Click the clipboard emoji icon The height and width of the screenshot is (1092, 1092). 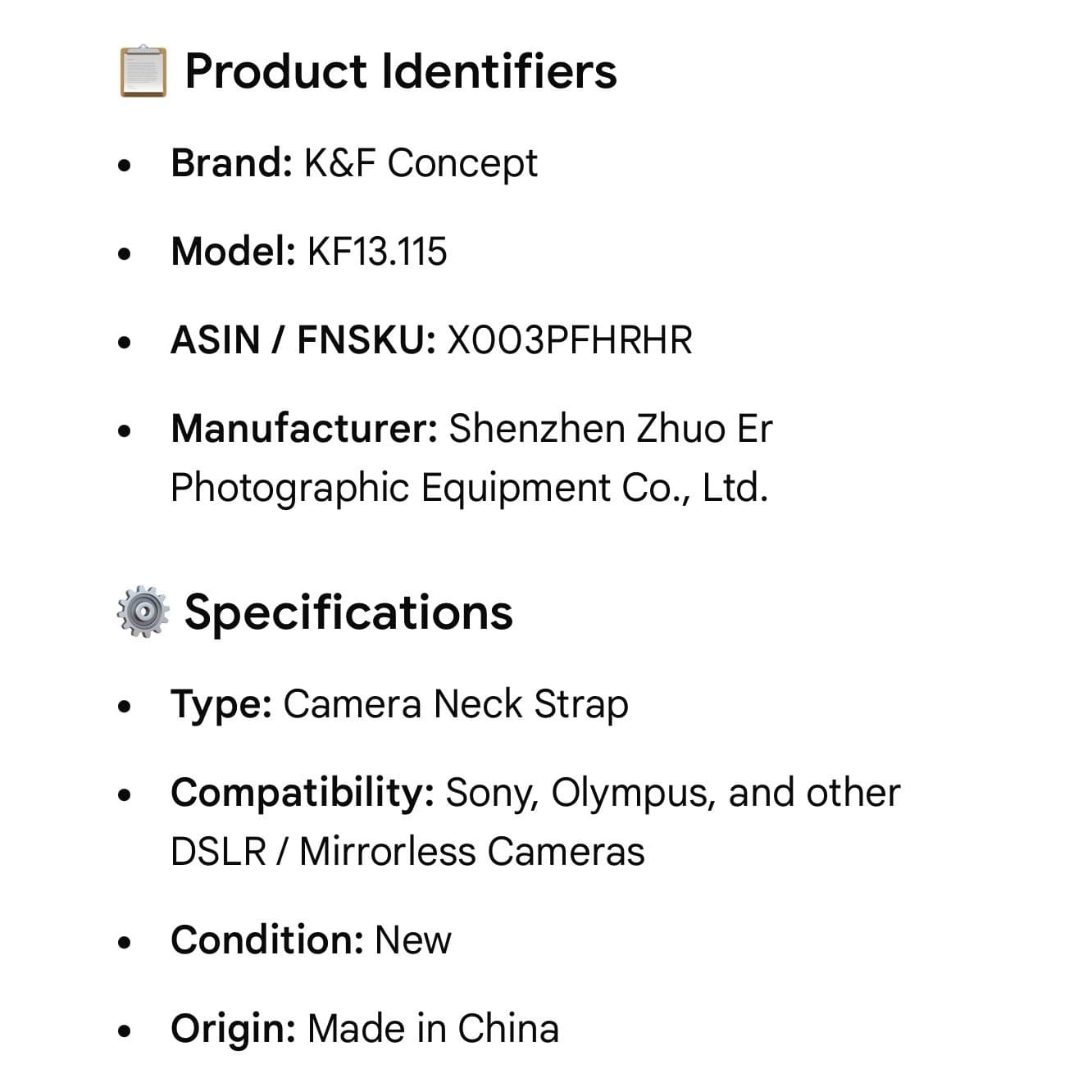tap(143, 71)
